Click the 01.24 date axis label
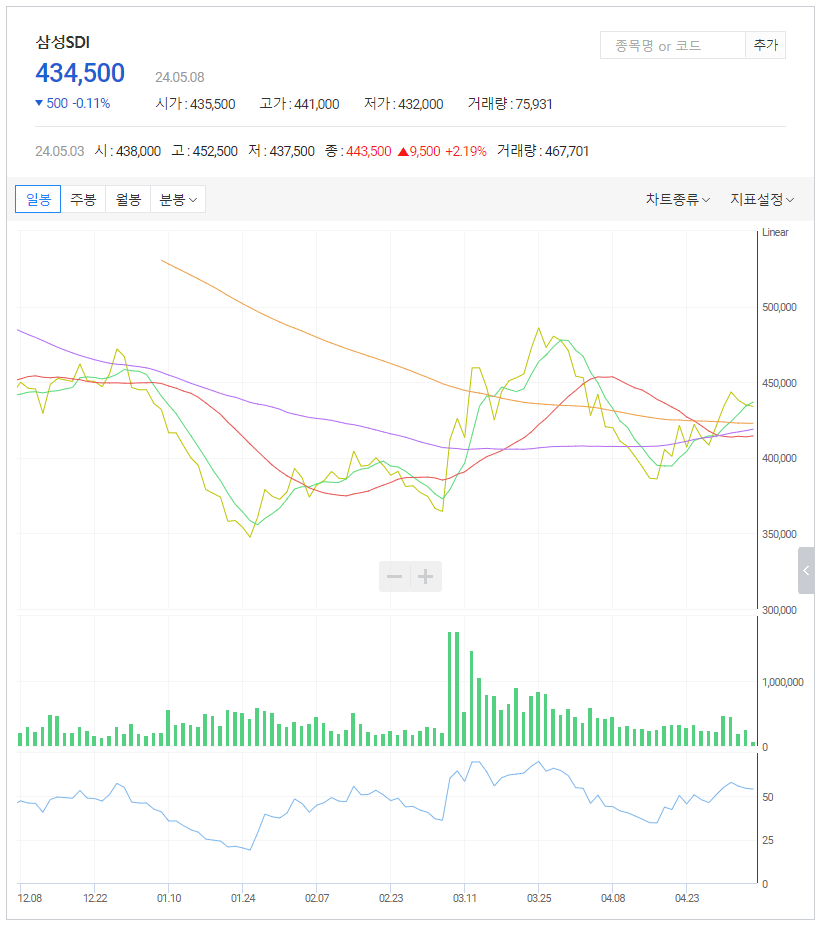 tap(243, 898)
